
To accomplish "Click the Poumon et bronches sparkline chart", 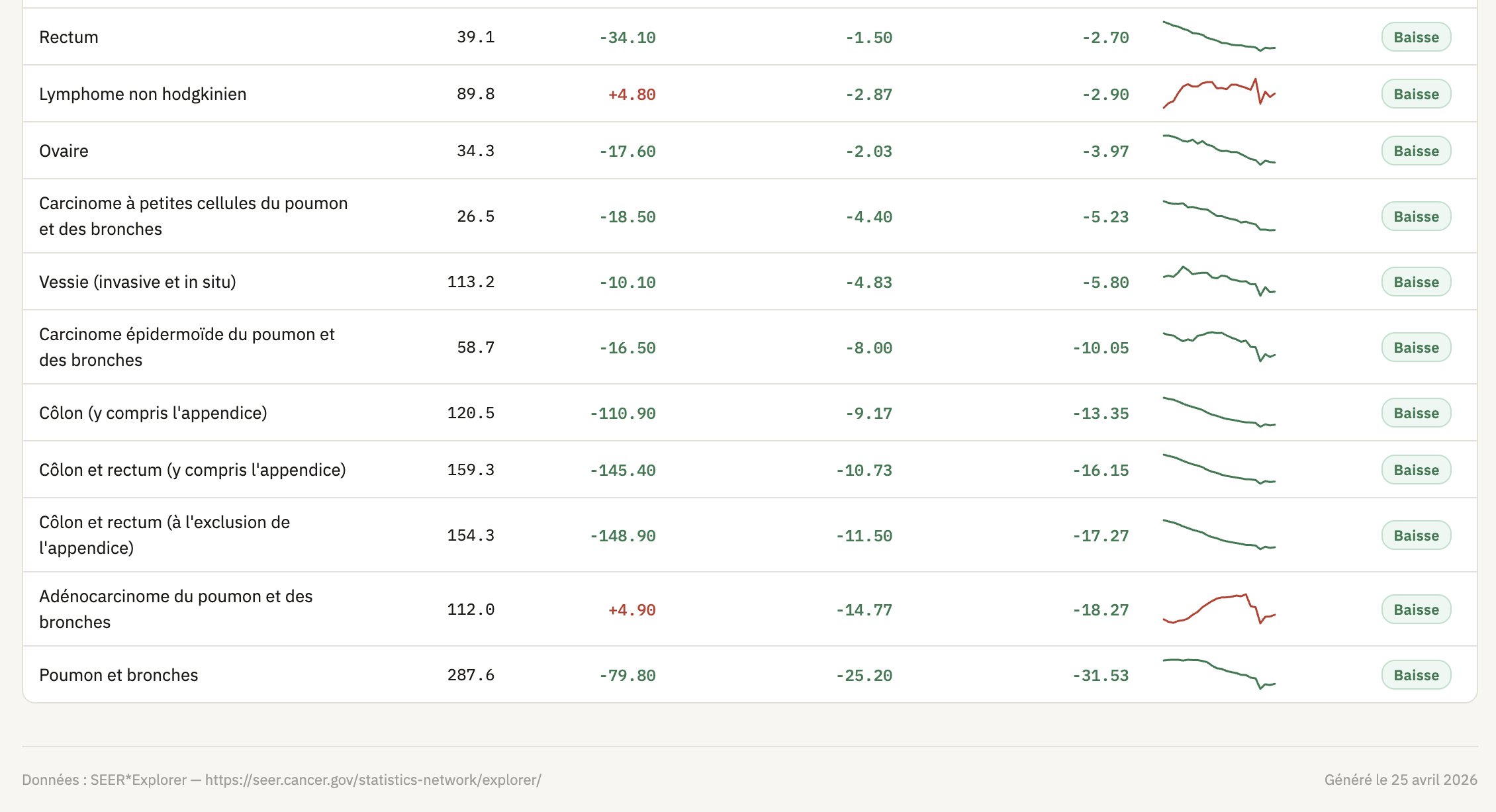I will [x=1219, y=674].
